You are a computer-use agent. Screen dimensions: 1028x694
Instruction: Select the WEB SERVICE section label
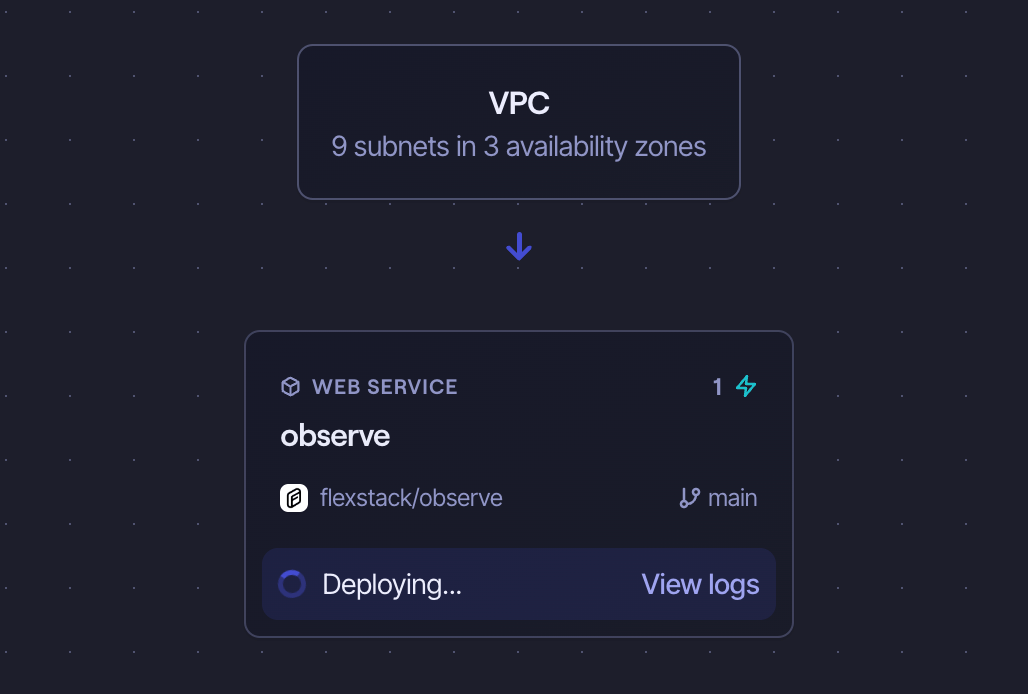click(x=384, y=386)
